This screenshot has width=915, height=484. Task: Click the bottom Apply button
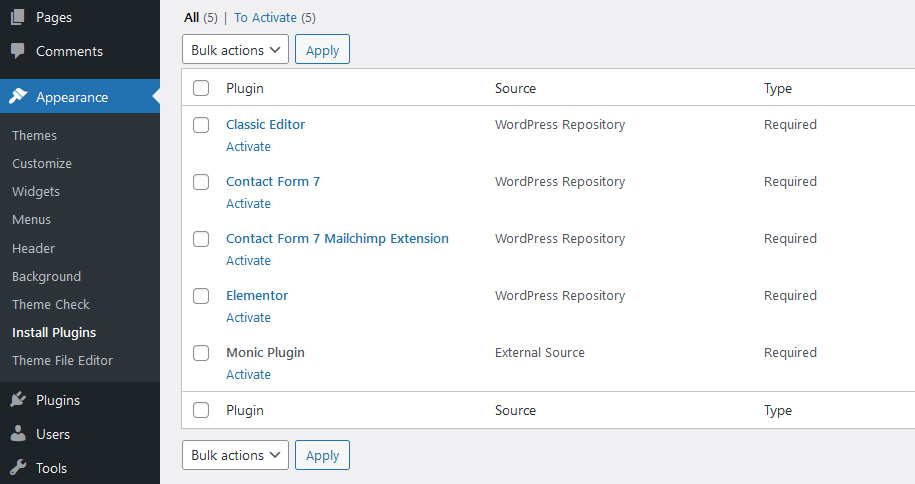click(322, 455)
